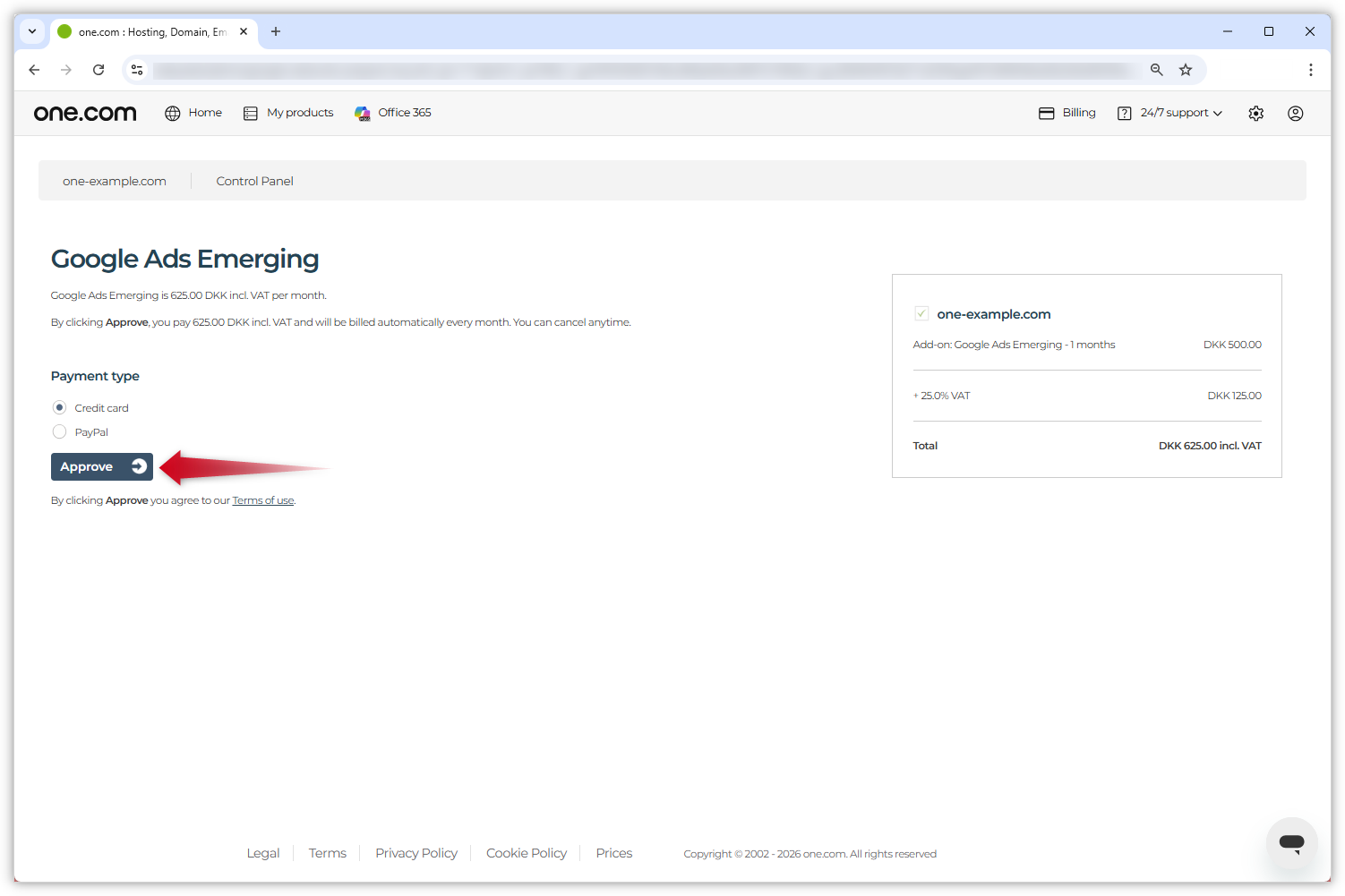Open the Chrome three-dot menu

click(1310, 70)
